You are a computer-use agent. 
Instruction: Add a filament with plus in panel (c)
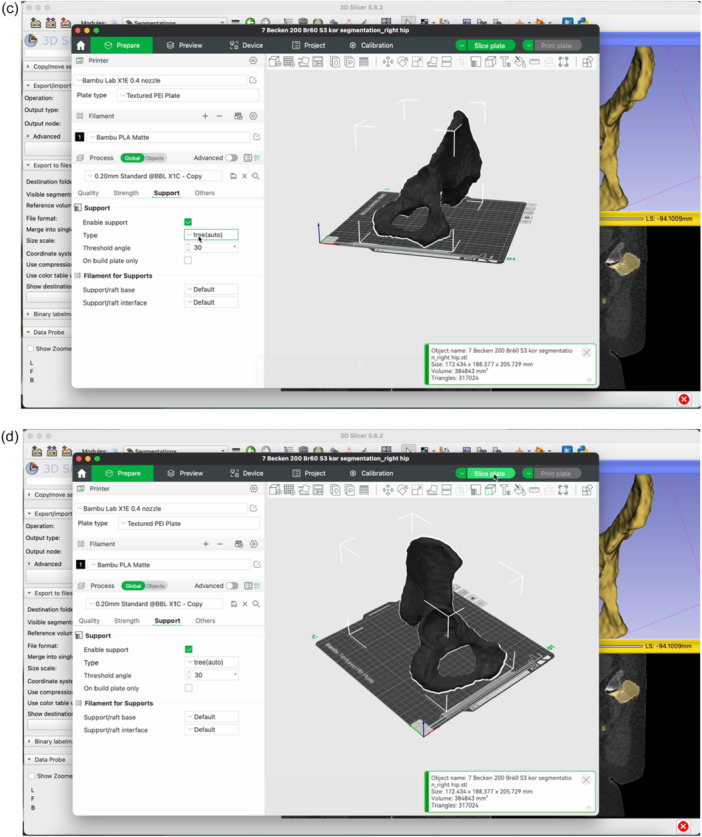[205, 116]
